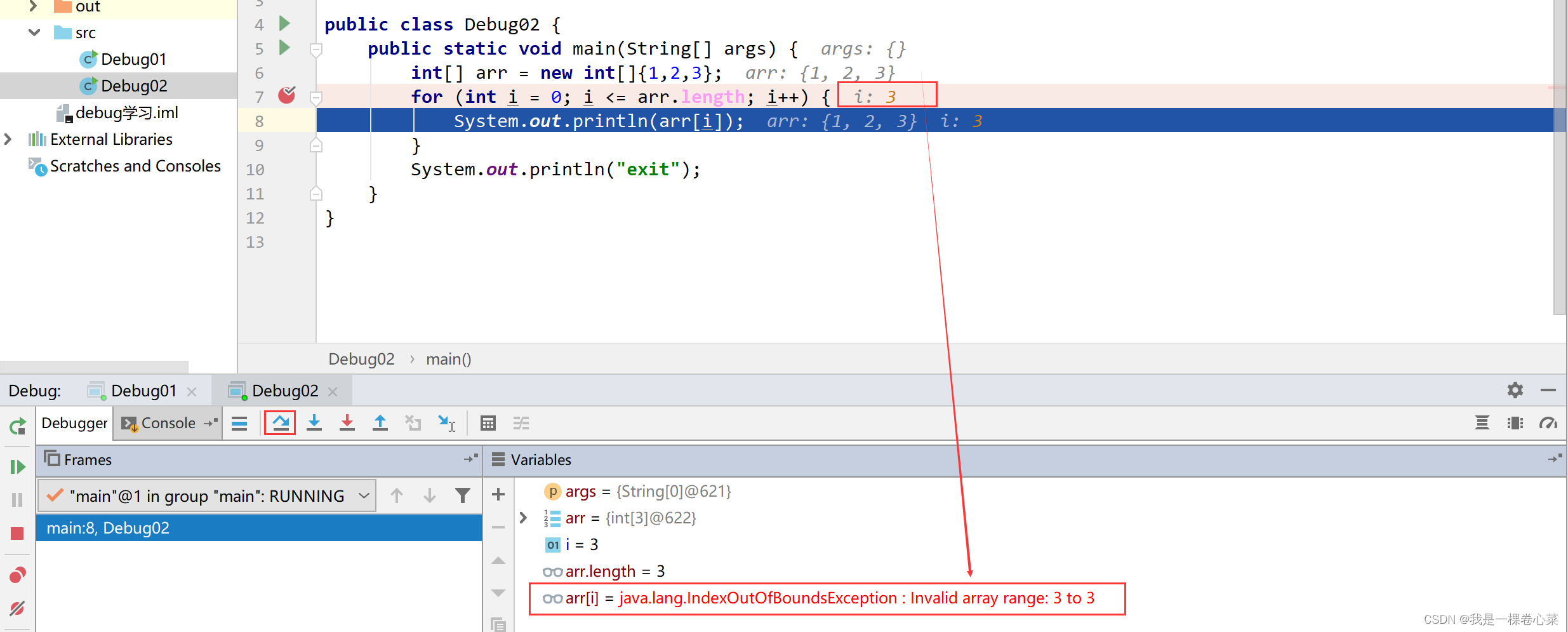Click the Step Into icon

314,423
